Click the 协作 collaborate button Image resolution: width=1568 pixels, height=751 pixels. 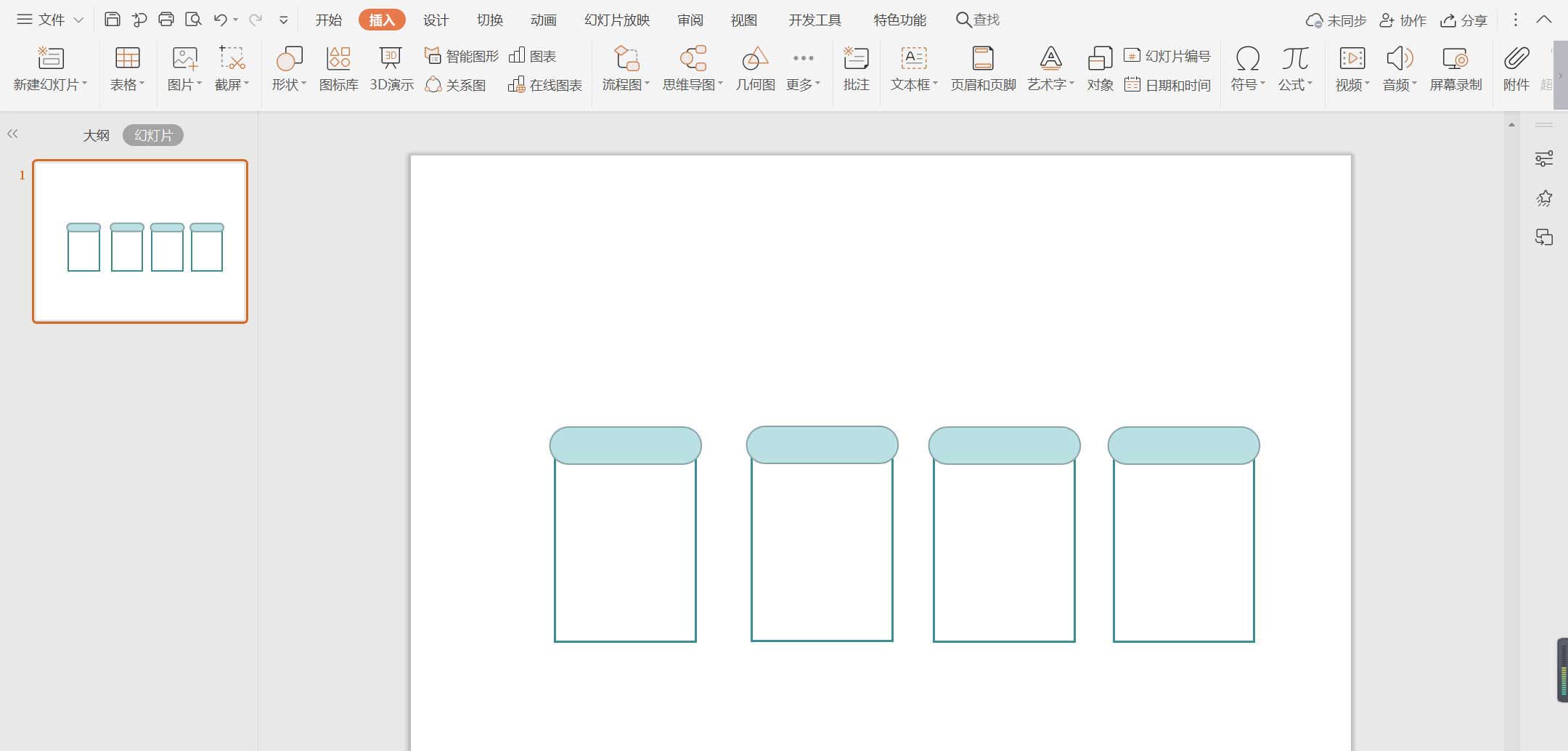point(1402,20)
